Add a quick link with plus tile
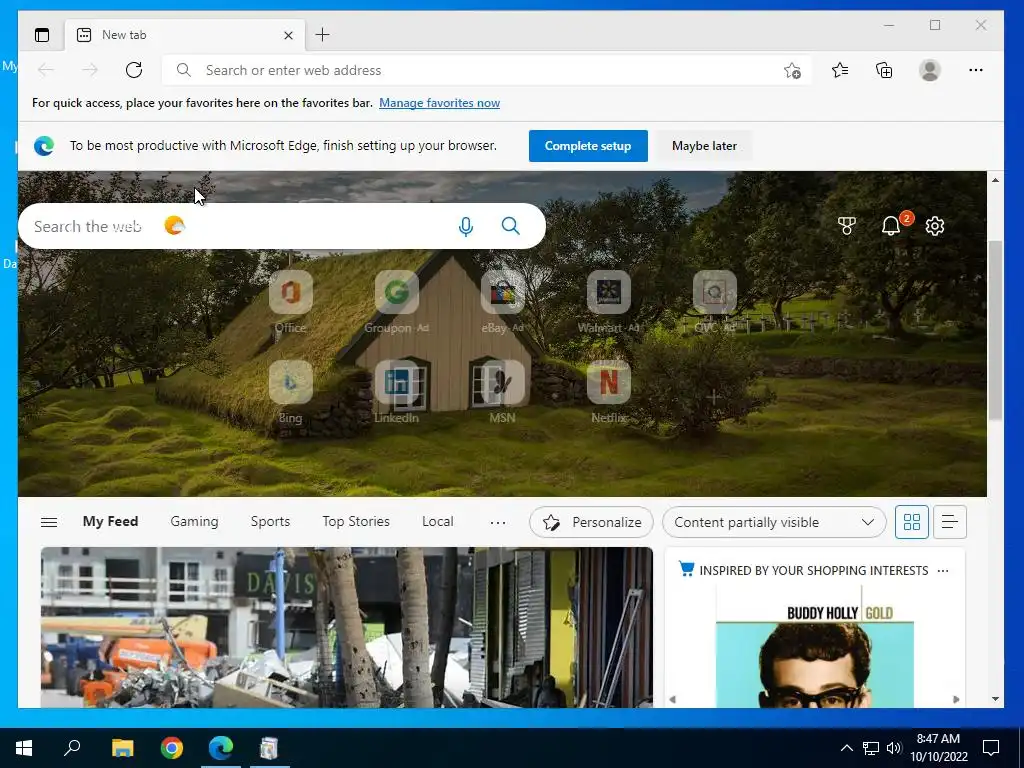The width and height of the screenshot is (1024, 768). (713, 396)
